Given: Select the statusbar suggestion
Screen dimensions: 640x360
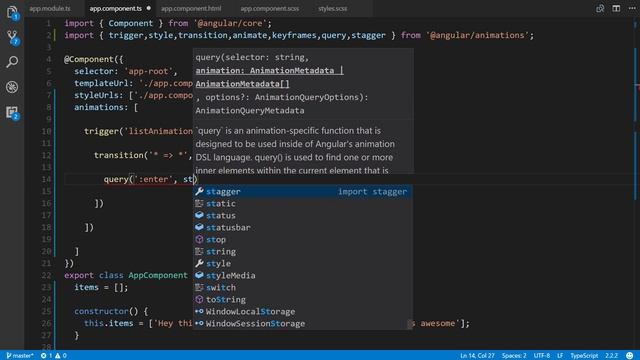Looking at the screenshot, I should click(x=302, y=227).
